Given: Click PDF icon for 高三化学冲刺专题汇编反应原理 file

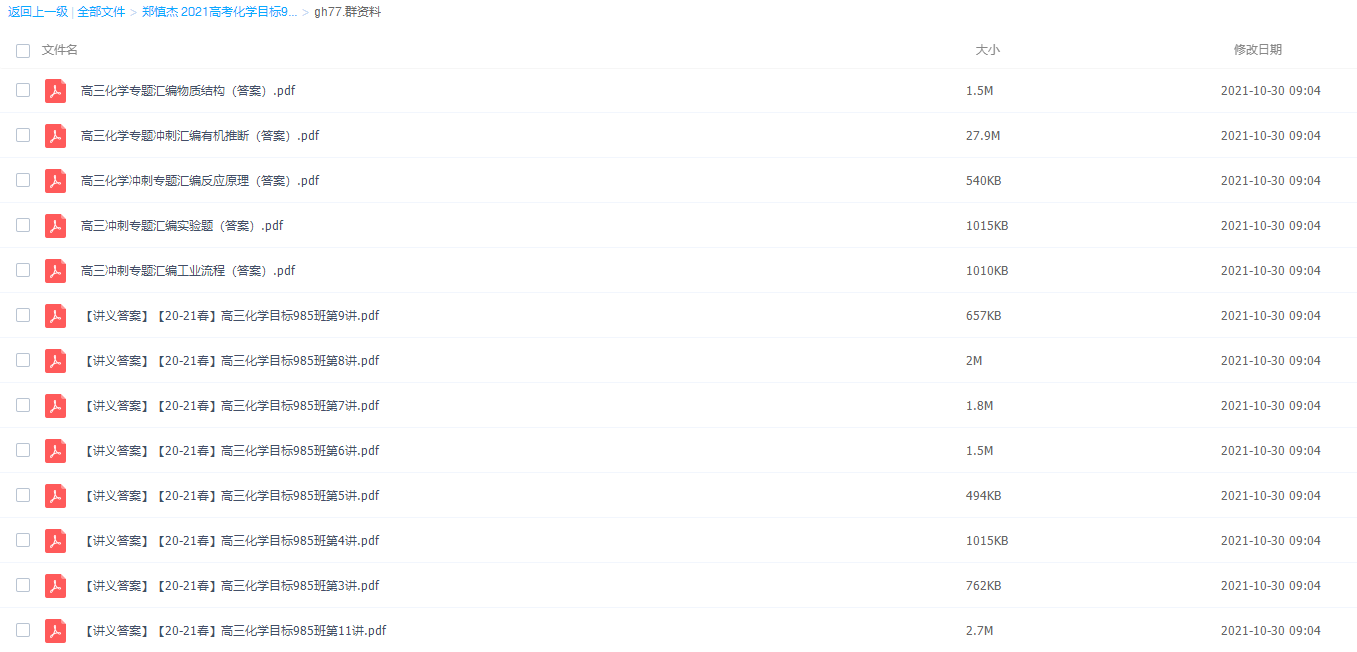Looking at the screenshot, I should (x=55, y=181).
